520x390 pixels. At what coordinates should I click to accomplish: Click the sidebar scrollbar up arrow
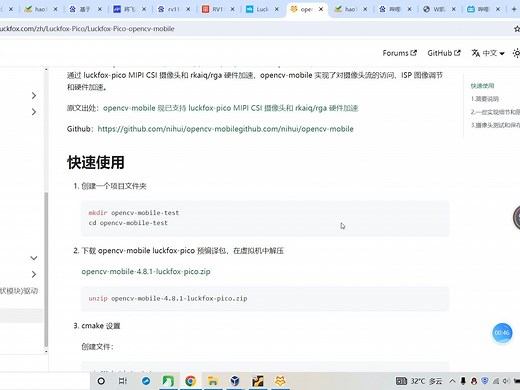pyautogui.click(x=46, y=70)
